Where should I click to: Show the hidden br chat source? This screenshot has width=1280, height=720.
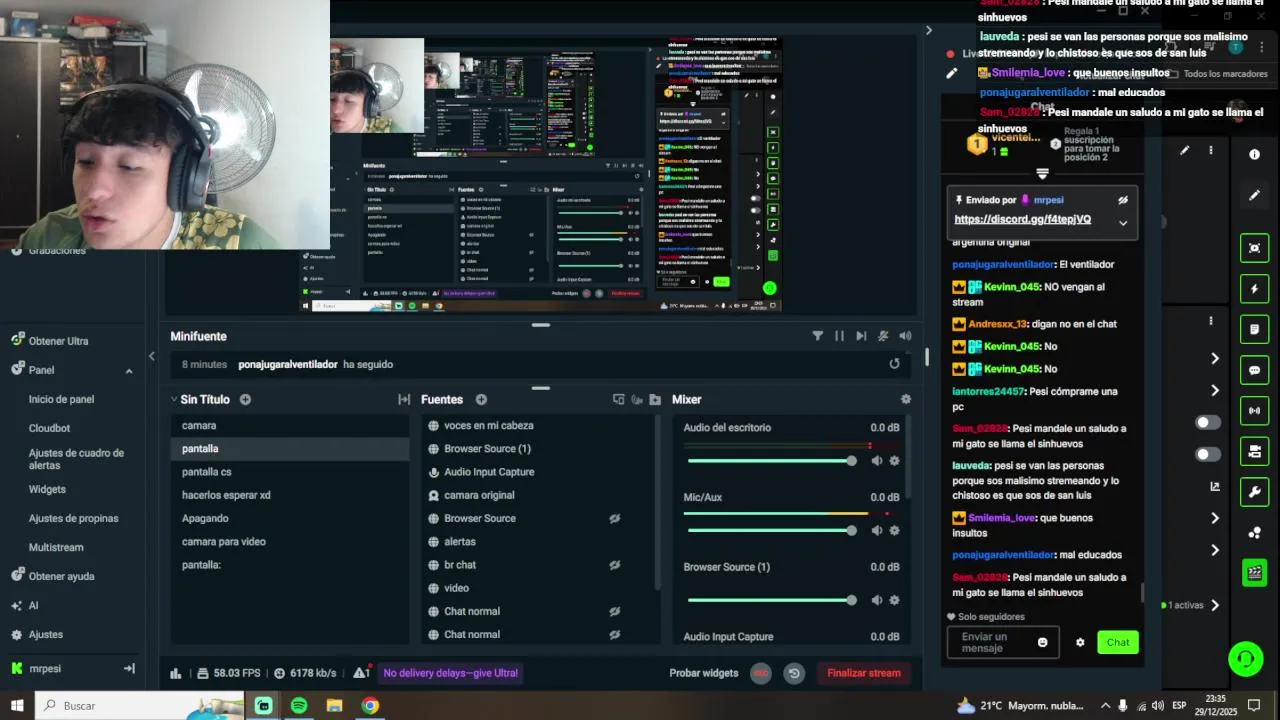(614, 565)
